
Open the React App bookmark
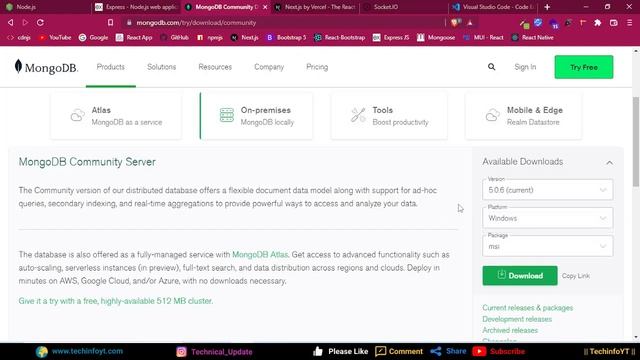(134, 38)
